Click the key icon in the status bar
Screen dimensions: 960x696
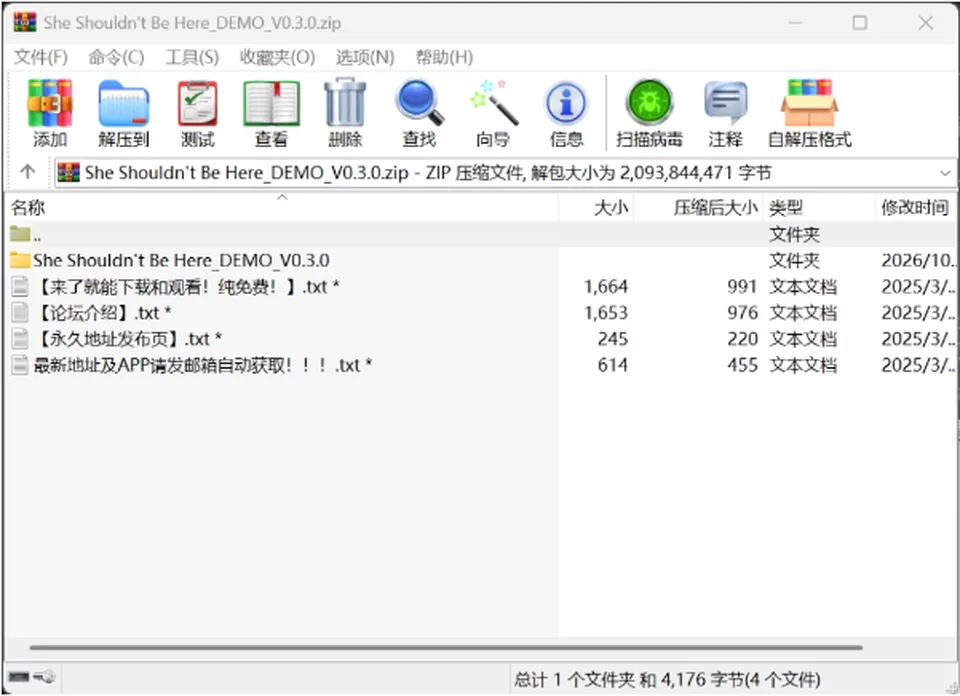(x=44, y=676)
